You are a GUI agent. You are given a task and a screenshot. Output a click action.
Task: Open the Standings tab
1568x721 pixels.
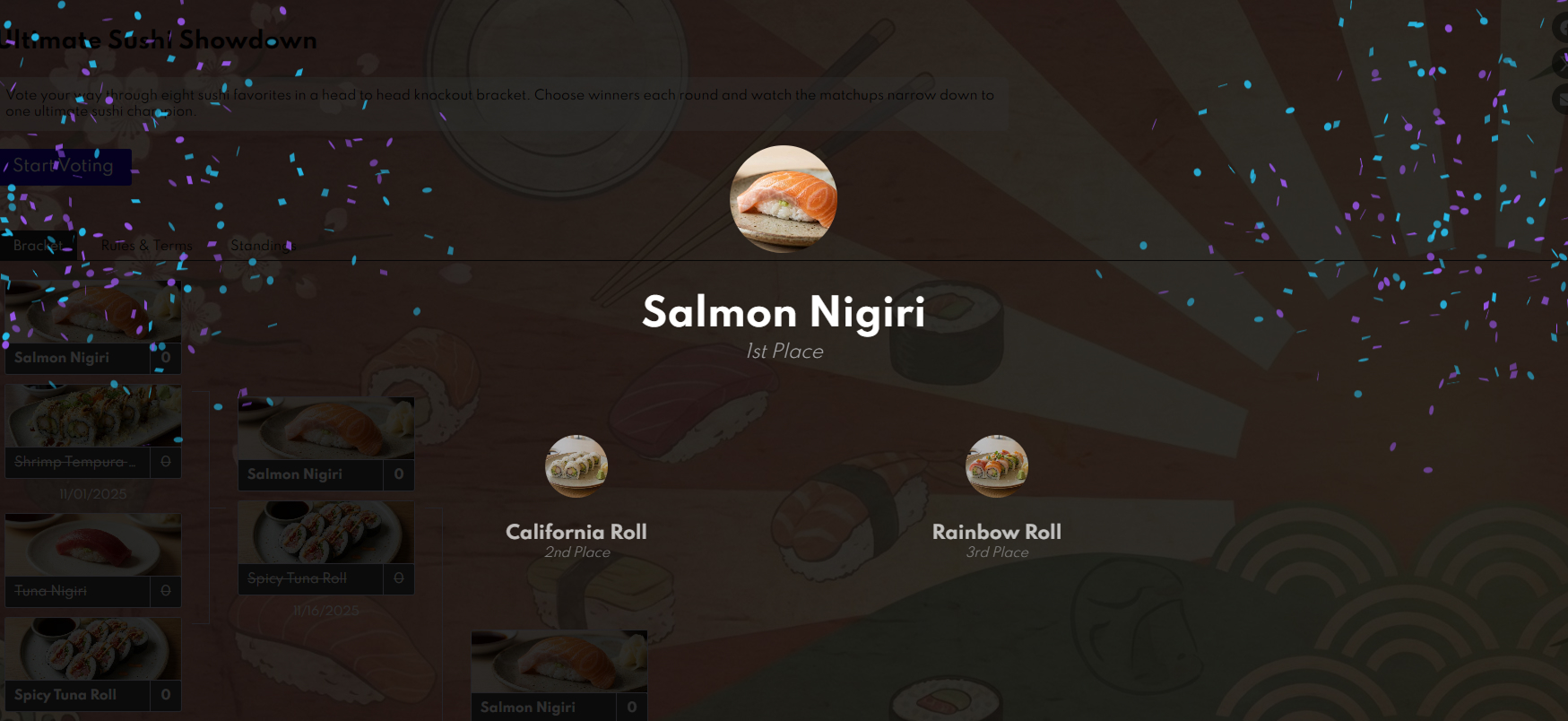click(x=261, y=246)
